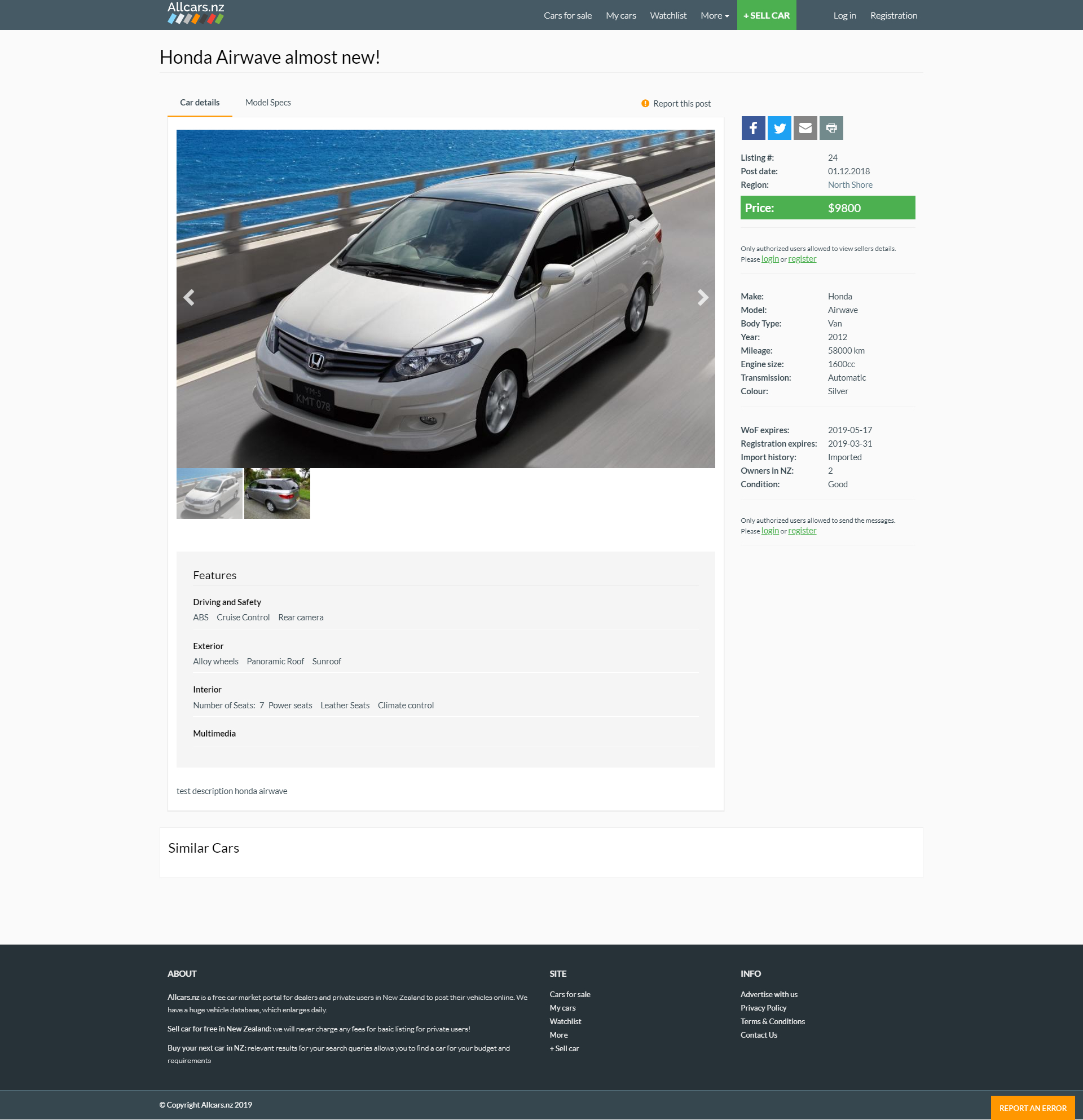Click register link under messages notice

pyautogui.click(x=802, y=531)
